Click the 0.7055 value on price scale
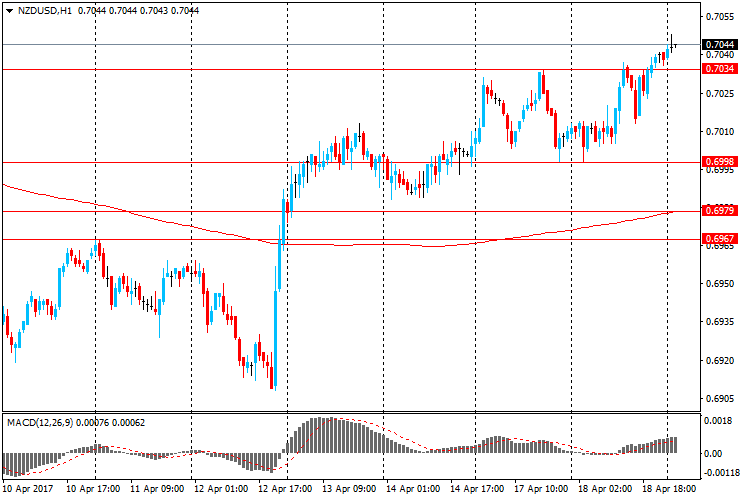The width and height of the screenshot is (740, 500). [x=719, y=17]
